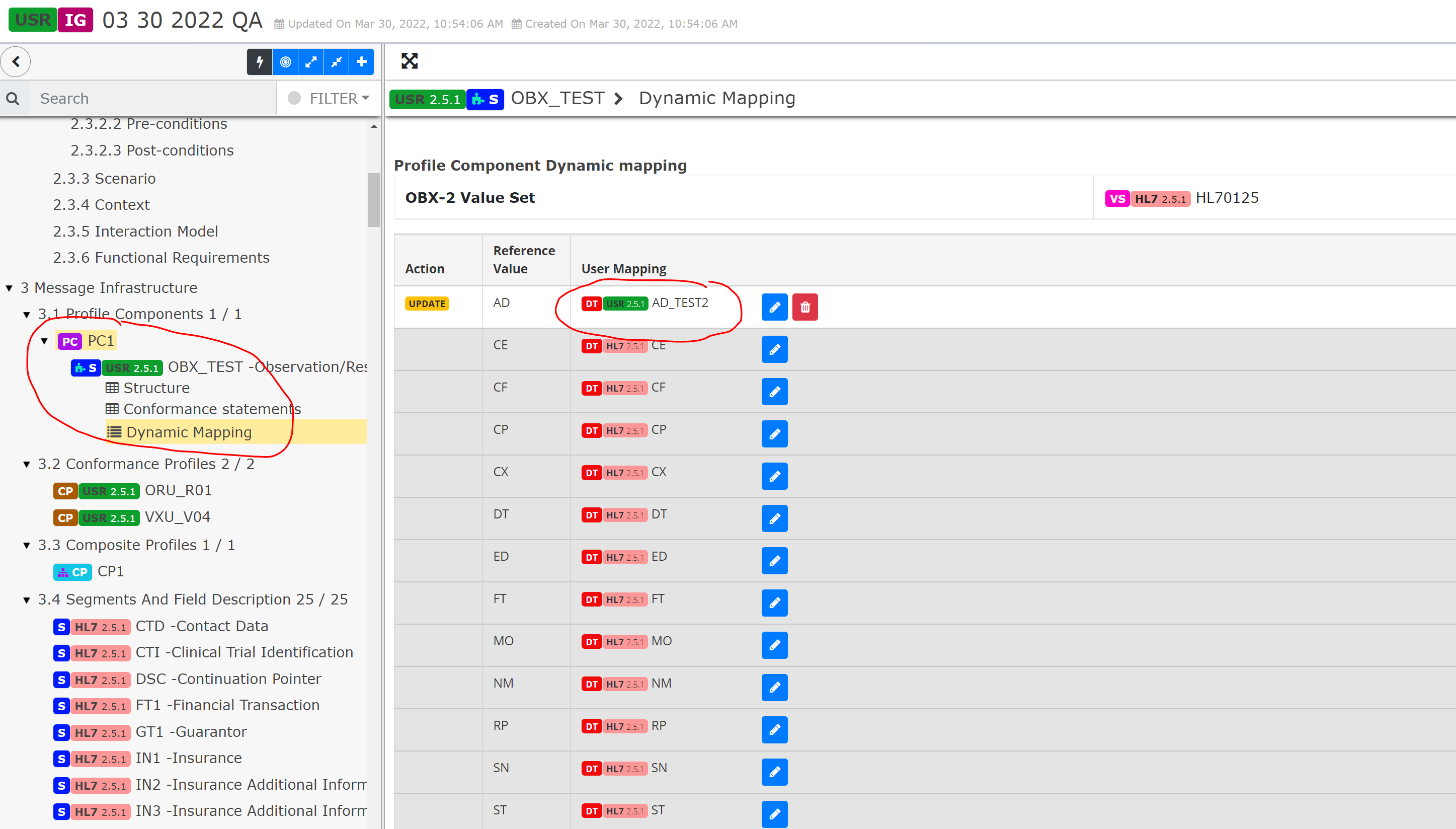
Task: Click inside the Search input field
Action: [153, 98]
